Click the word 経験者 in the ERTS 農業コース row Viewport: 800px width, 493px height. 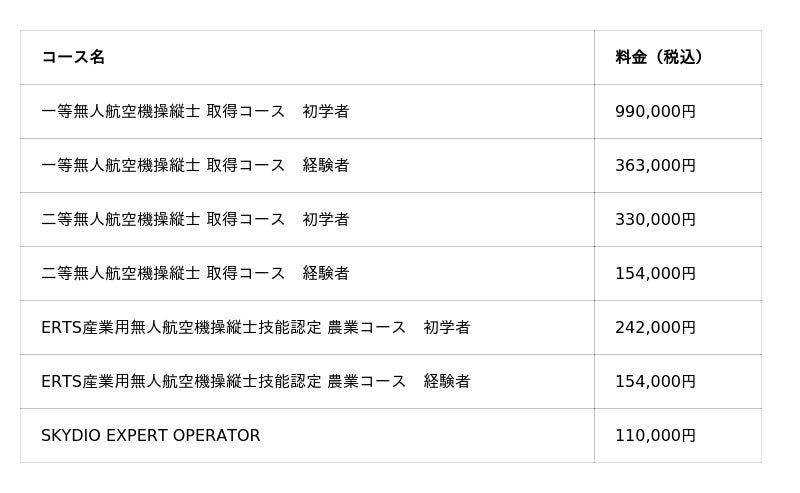447,382
